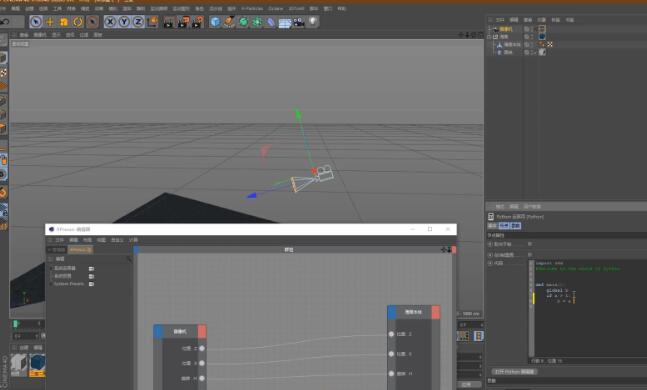Click third highlighted Python tag attribute tab
The image size is (647, 390).
click(516, 226)
